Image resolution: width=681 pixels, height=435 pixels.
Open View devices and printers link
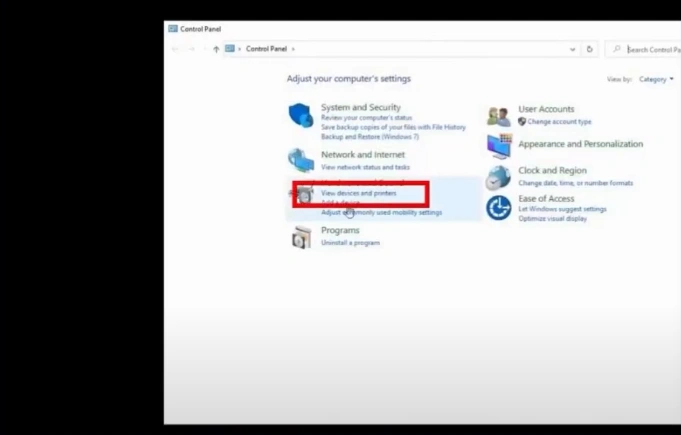coord(358,193)
